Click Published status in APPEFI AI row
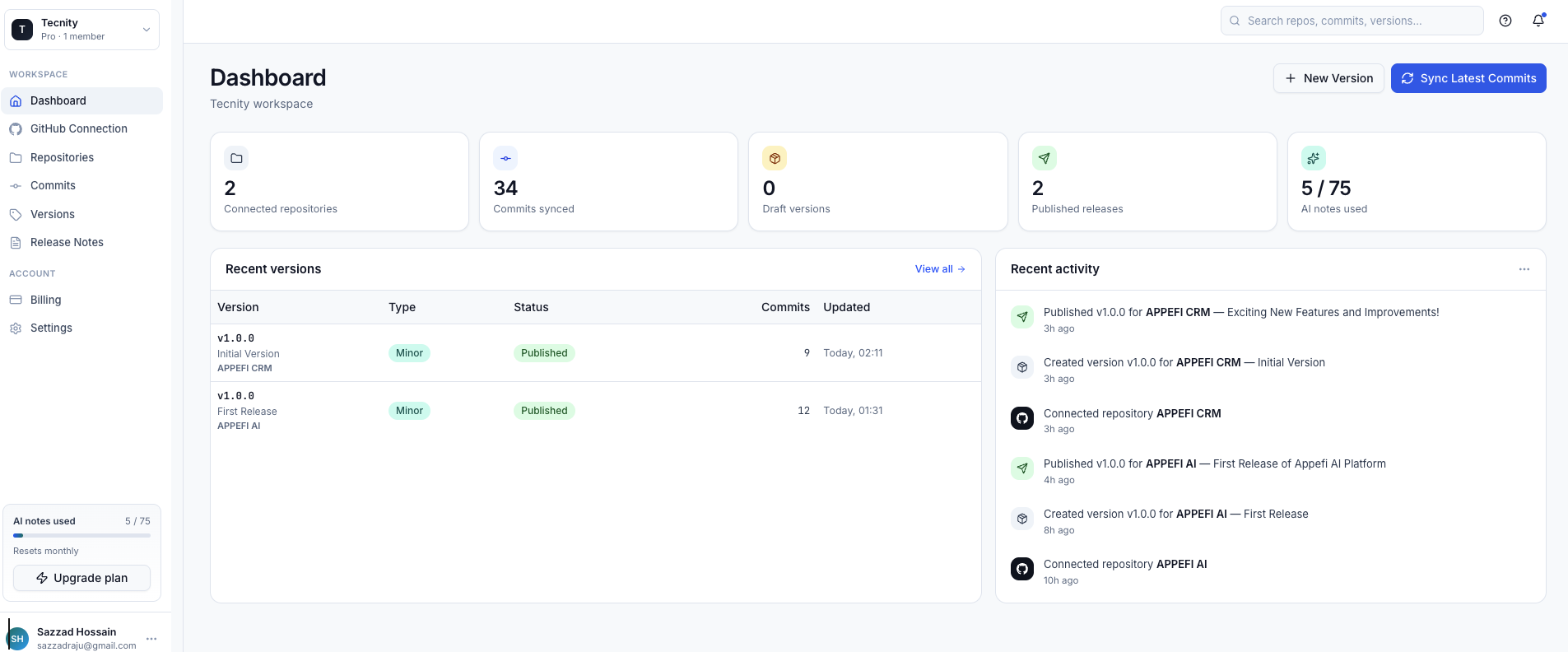 pos(544,411)
